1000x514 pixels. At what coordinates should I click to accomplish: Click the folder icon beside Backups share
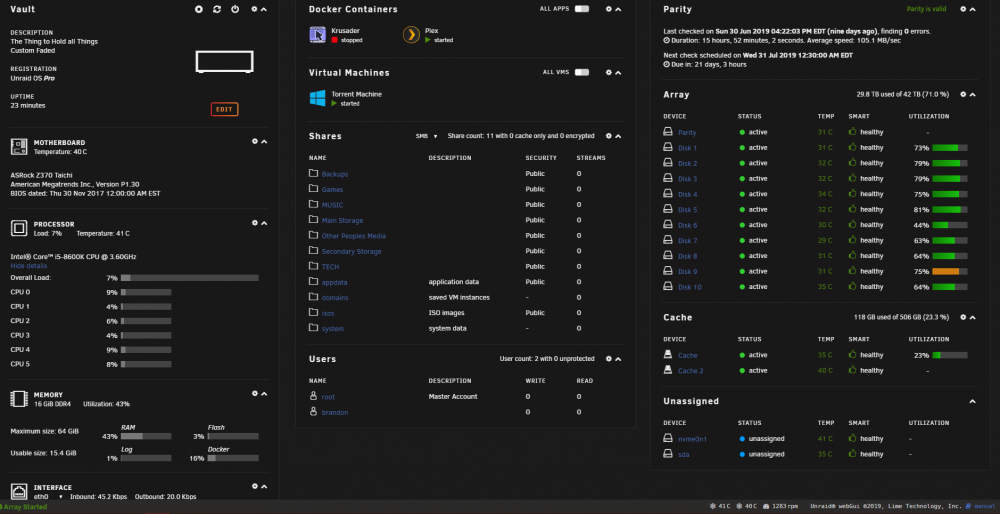click(x=313, y=173)
